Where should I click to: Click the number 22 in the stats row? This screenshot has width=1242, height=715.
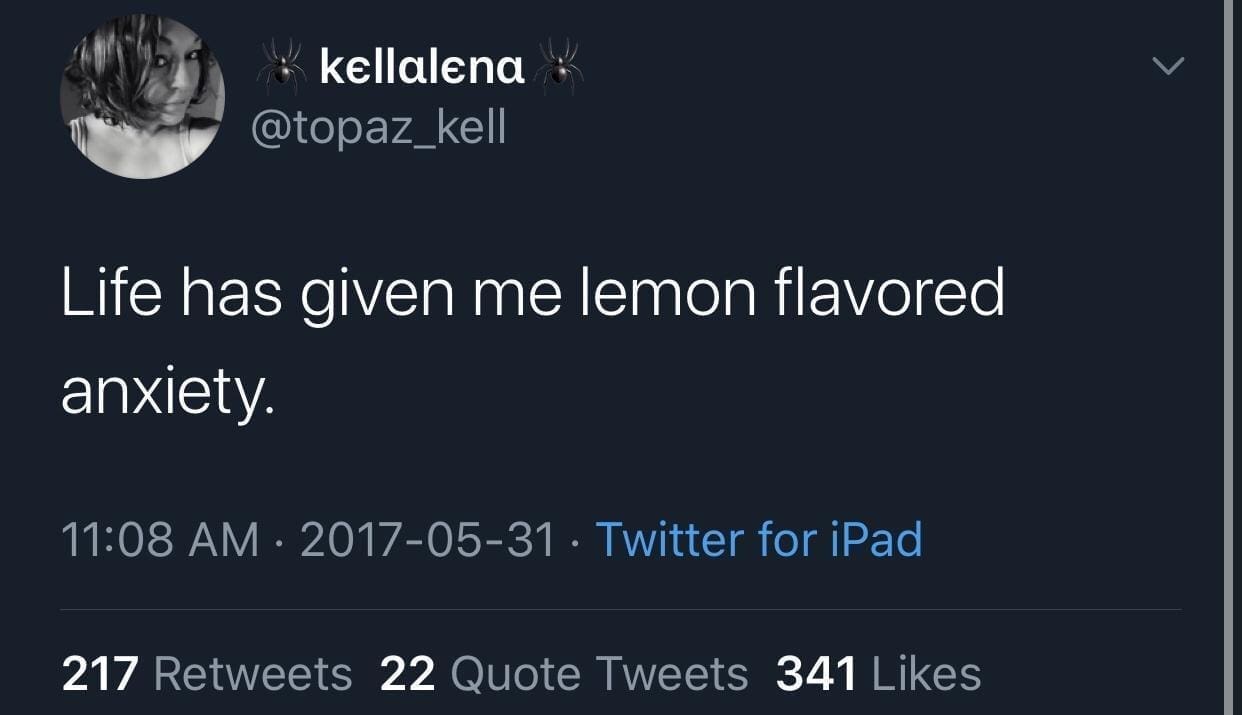(407, 673)
